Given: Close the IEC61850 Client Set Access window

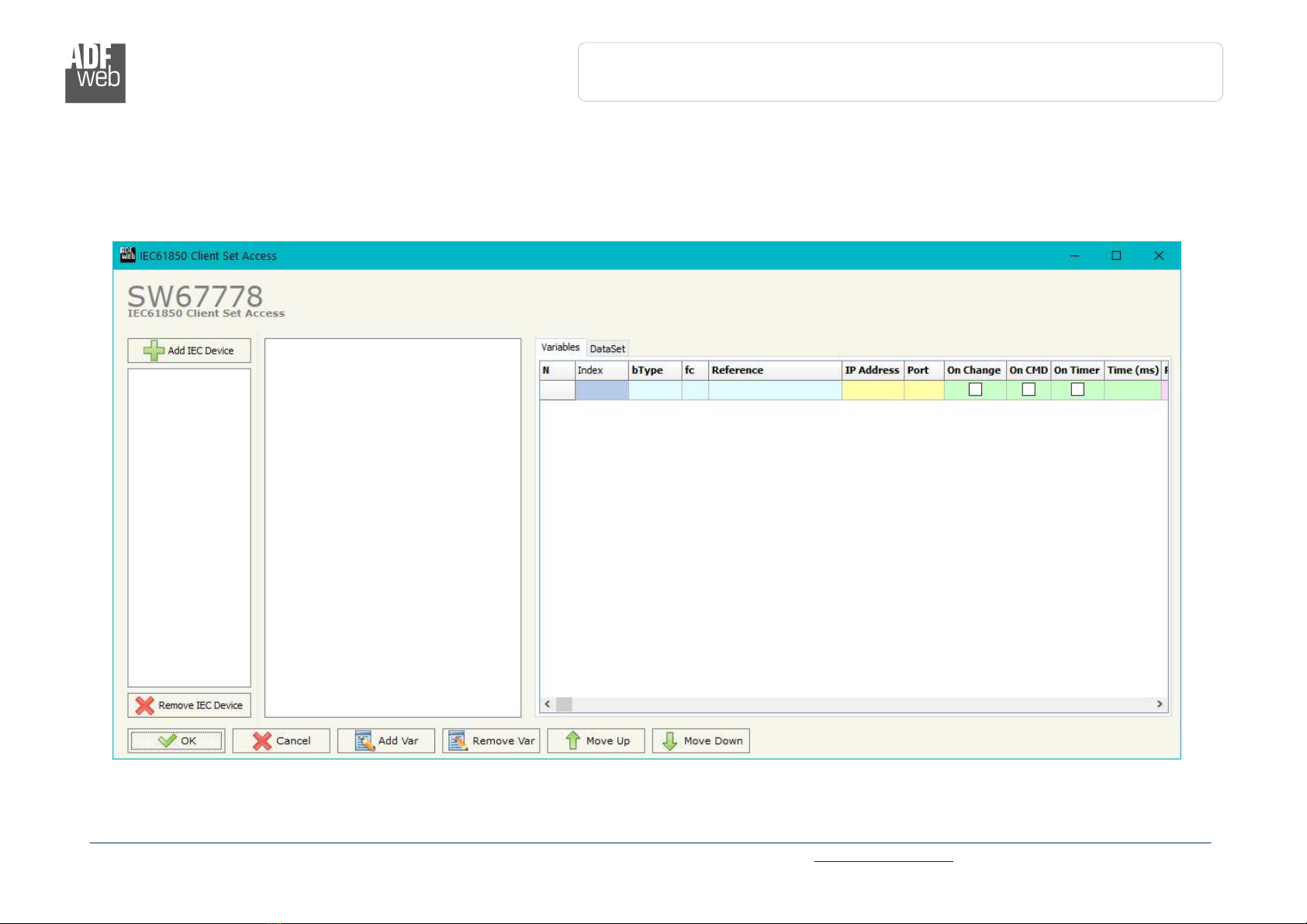Looking at the screenshot, I should [x=1159, y=256].
